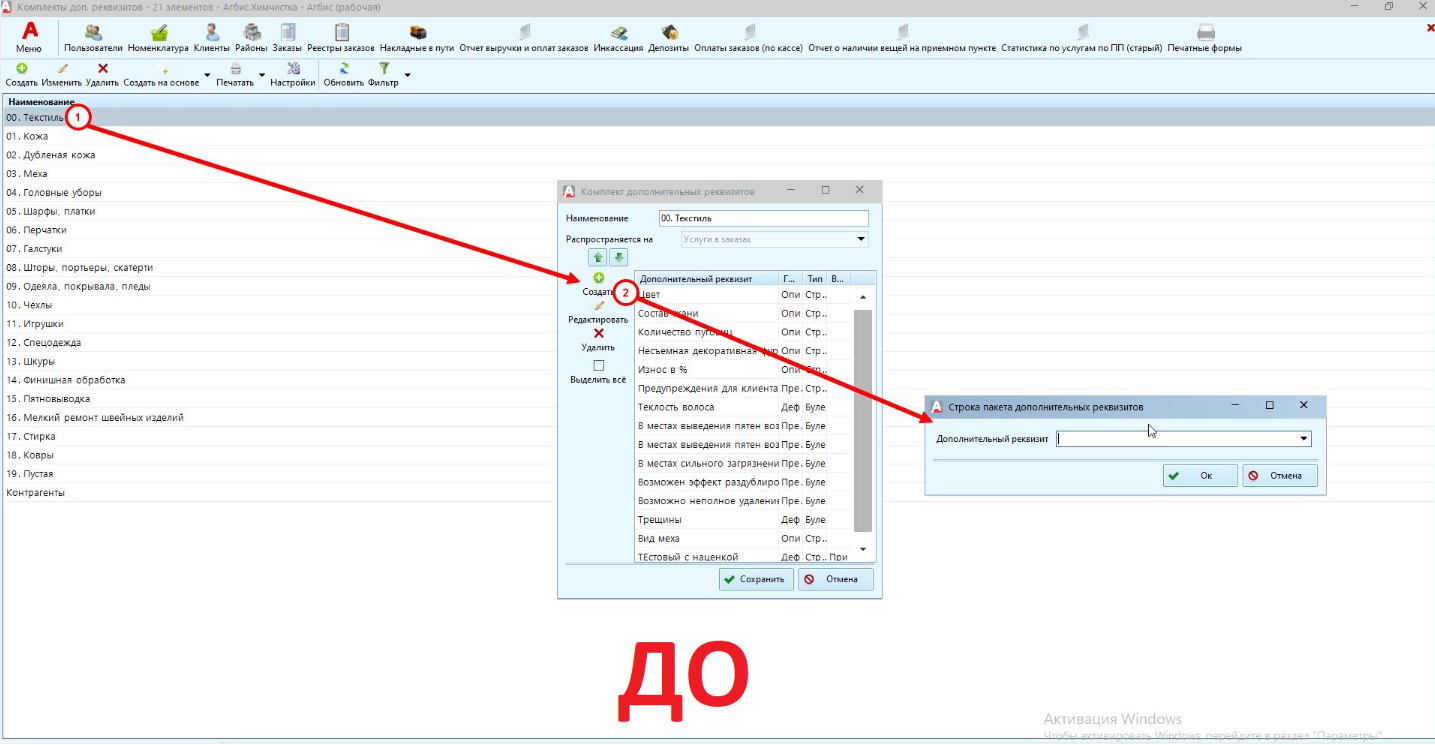Open Настройки in the list toolbar
The image size is (1435, 745).
coord(293,75)
